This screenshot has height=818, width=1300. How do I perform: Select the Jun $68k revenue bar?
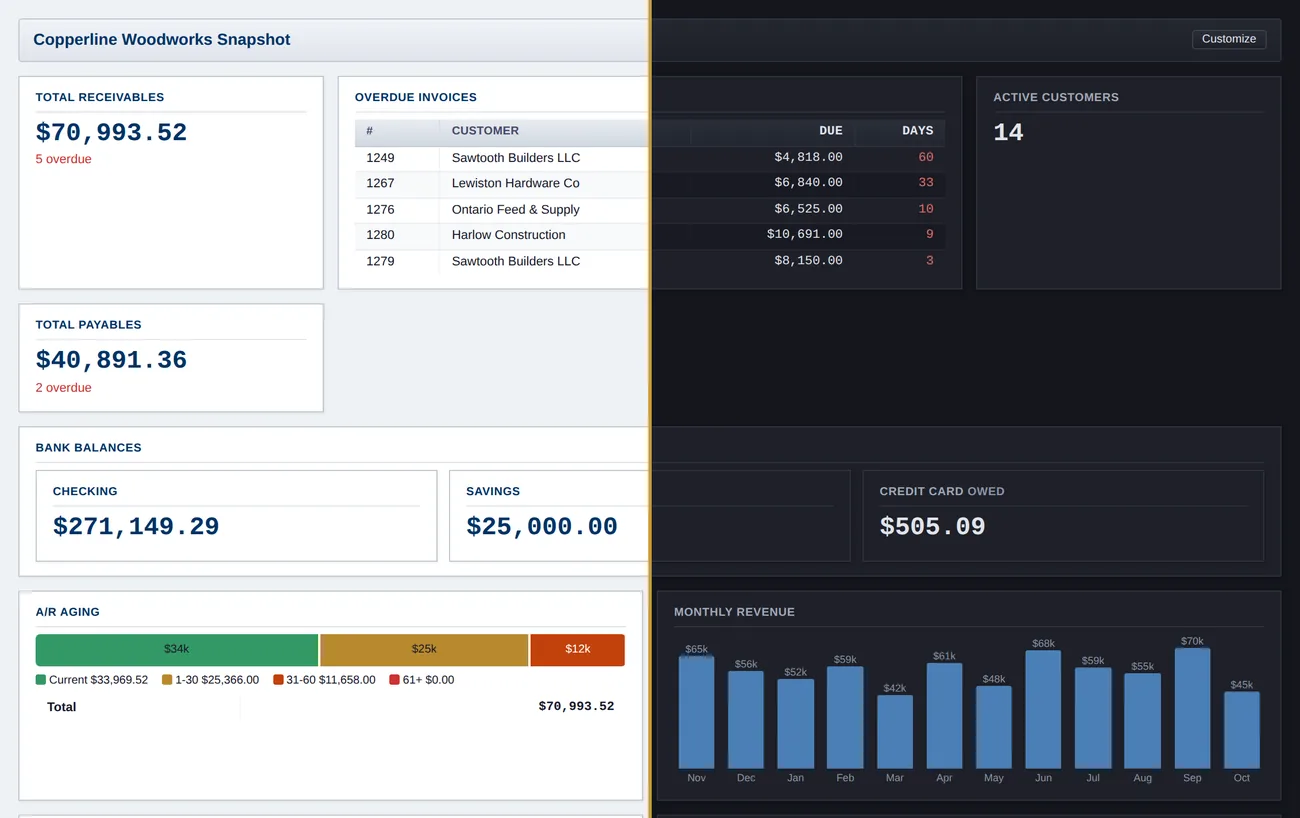[x=1043, y=710]
